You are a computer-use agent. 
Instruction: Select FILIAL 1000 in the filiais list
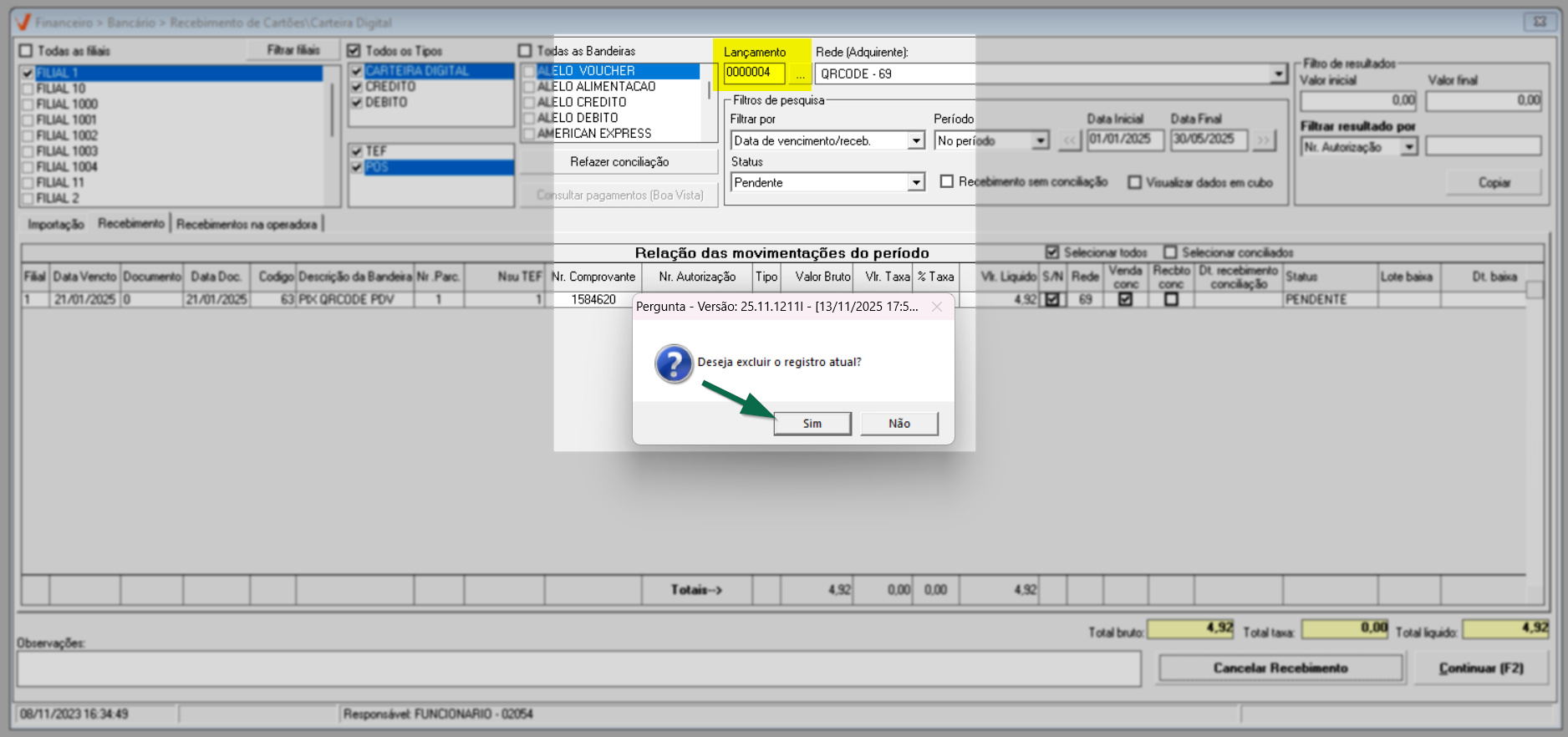[x=67, y=104]
